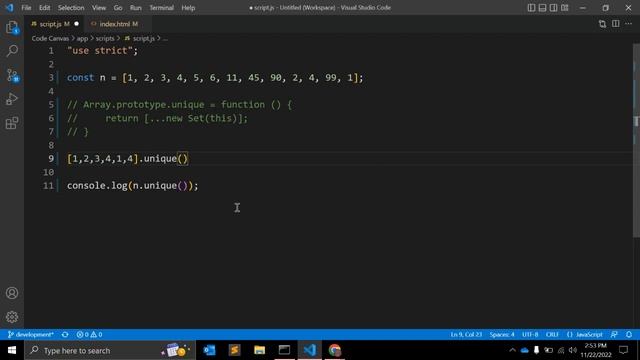
Task: Open the Selection menu
Action: [71, 8]
